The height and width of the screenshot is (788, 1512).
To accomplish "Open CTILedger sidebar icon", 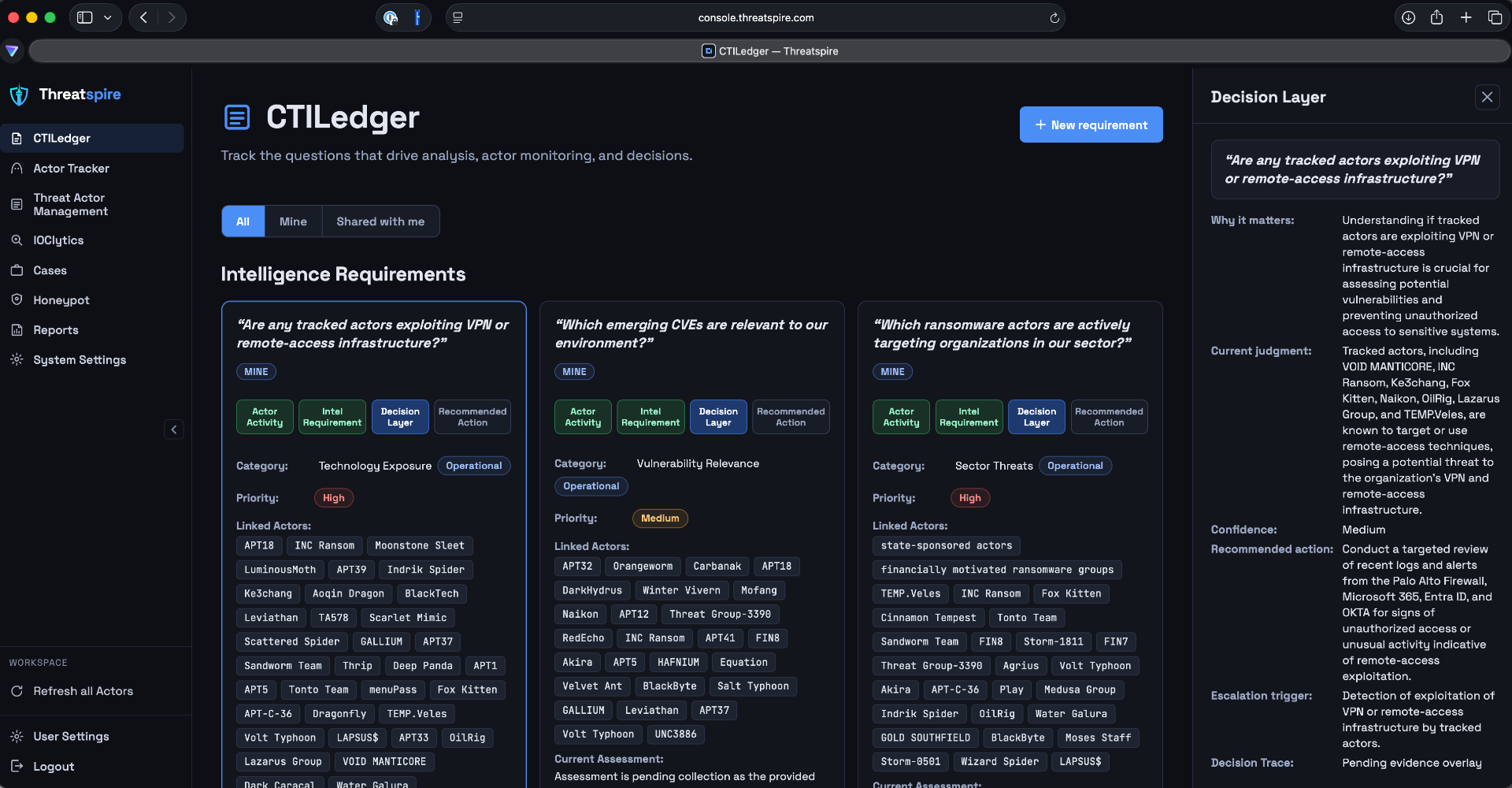I will pos(17,139).
